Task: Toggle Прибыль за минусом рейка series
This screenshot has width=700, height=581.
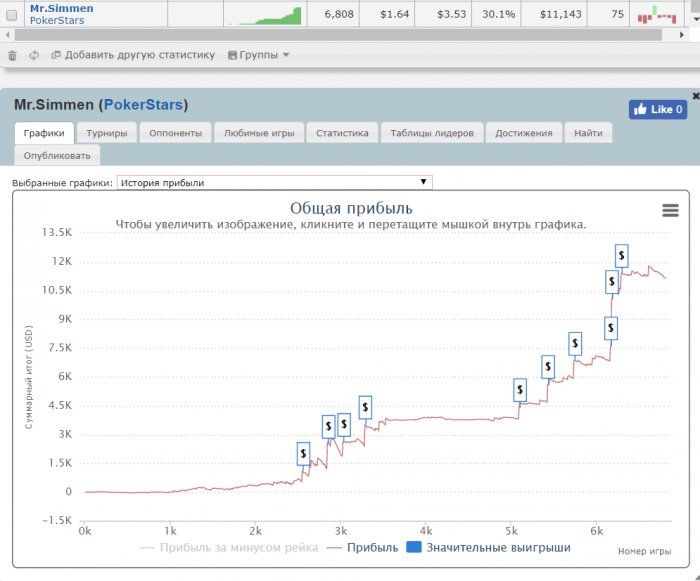Action: pos(230,548)
